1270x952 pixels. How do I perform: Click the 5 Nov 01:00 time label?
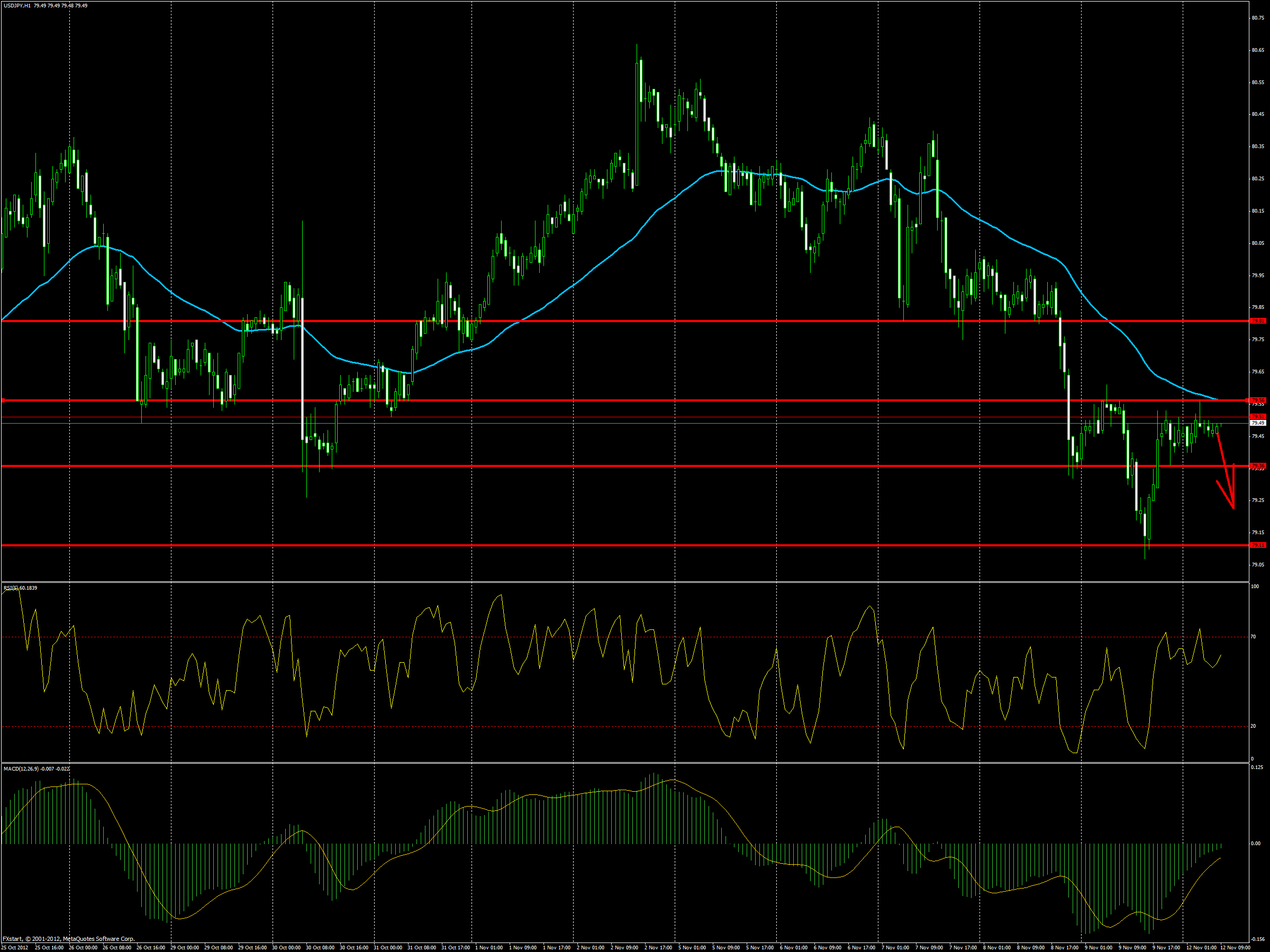[692, 947]
